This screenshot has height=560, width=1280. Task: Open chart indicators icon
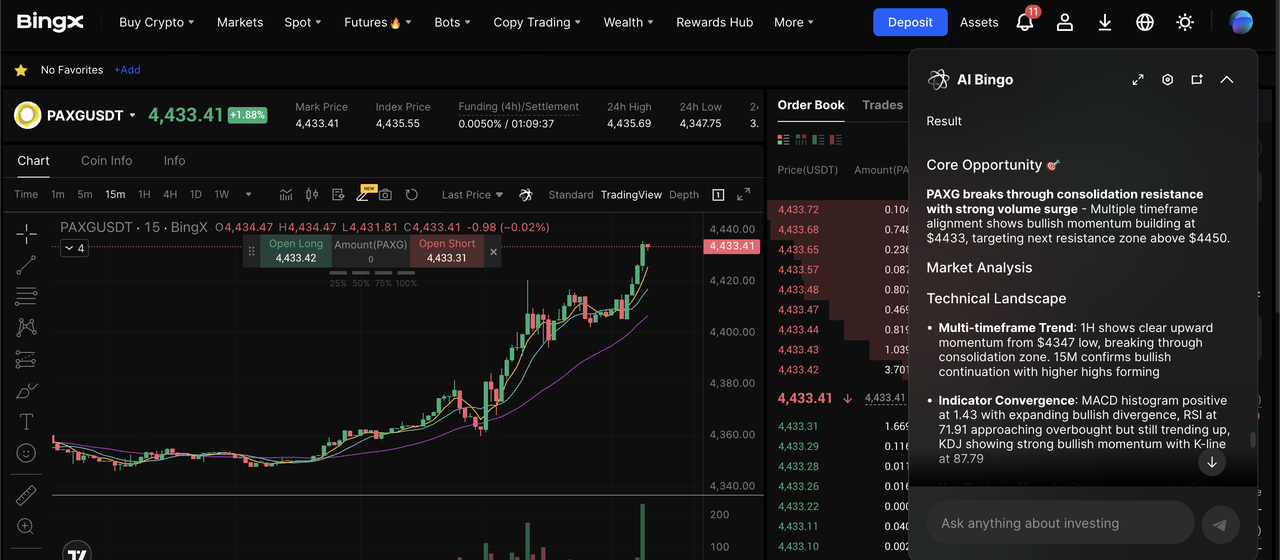point(286,195)
